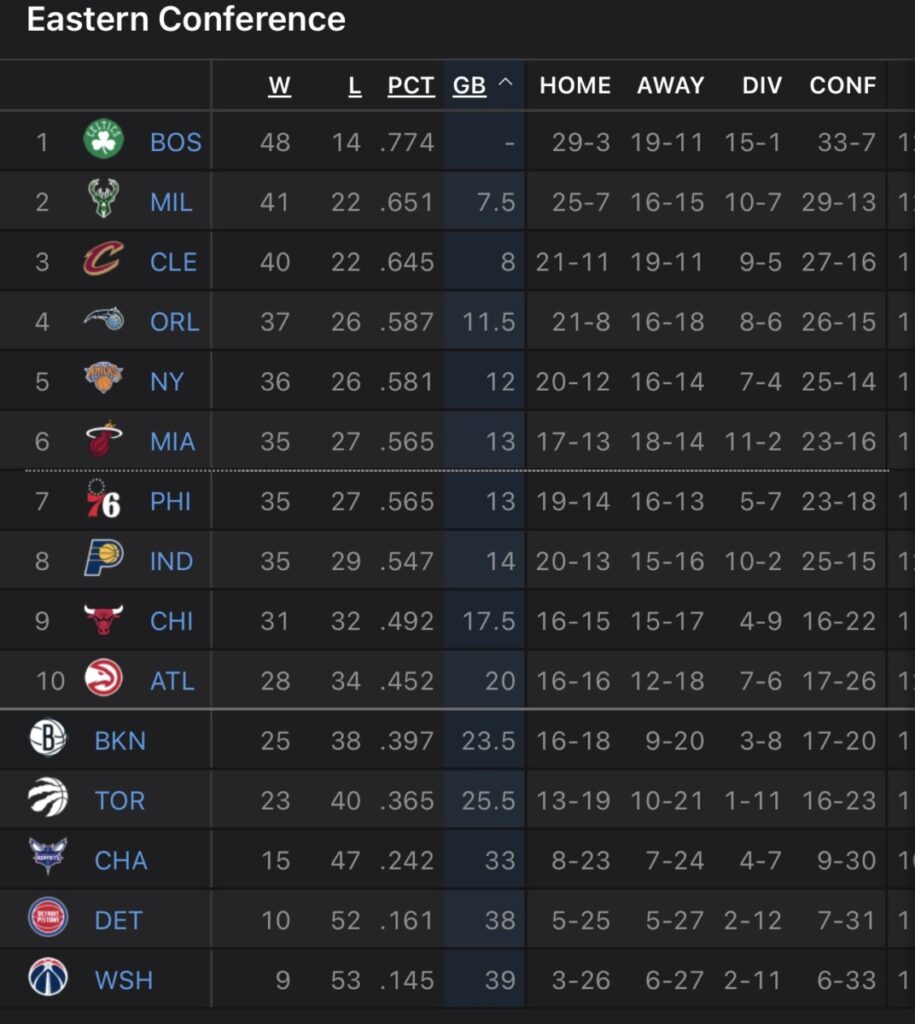This screenshot has height=1024, width=915.
Task: Sort by the GB column header
Action: (469, 86)
